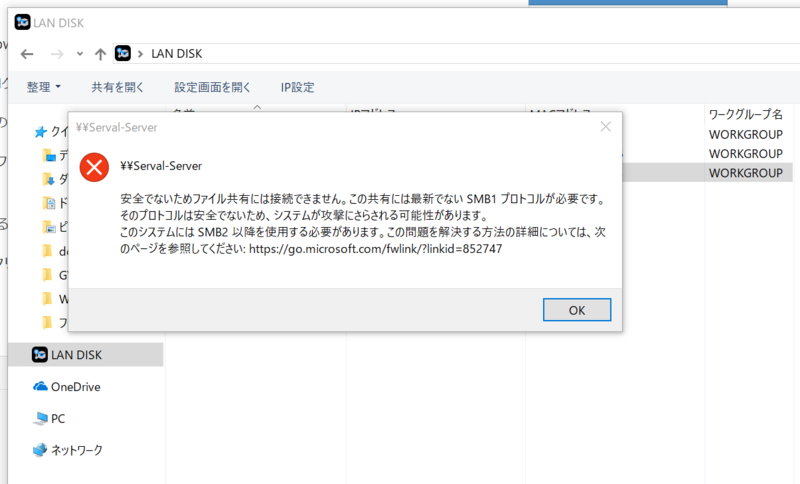
Task: Click the second WORKGROUP cell
Action: click(745, 154)
